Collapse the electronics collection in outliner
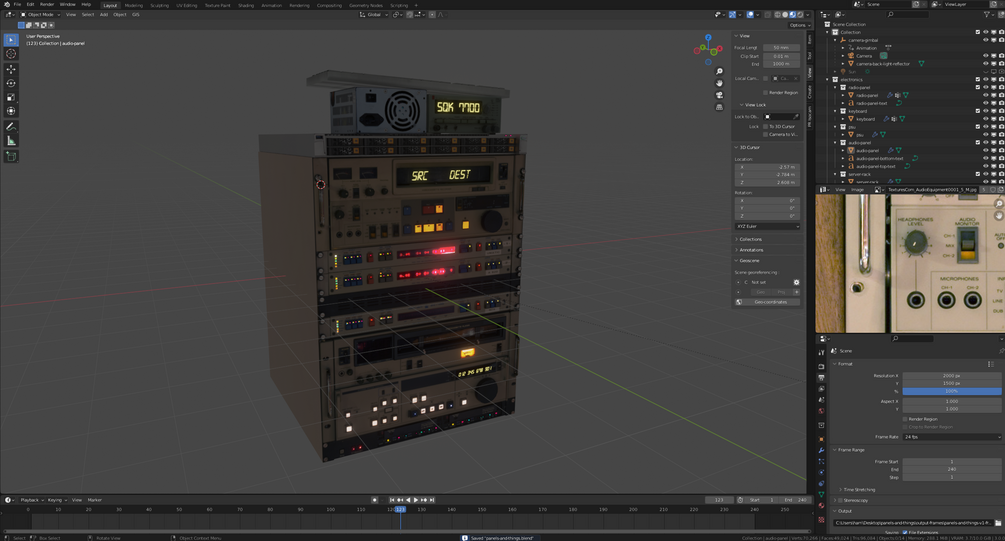 point(827,79)
